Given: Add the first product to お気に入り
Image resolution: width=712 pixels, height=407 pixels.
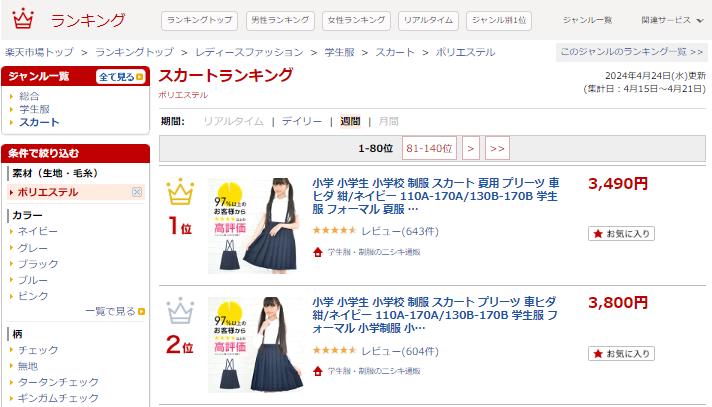Looking at the screenshot, I should tap(621, 233).
